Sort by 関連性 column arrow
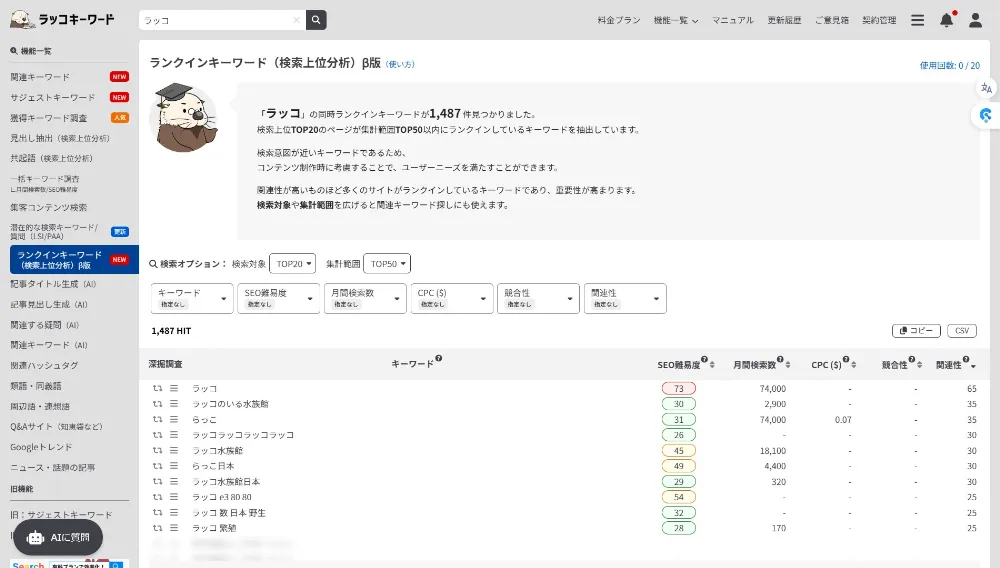 point(973,365)
